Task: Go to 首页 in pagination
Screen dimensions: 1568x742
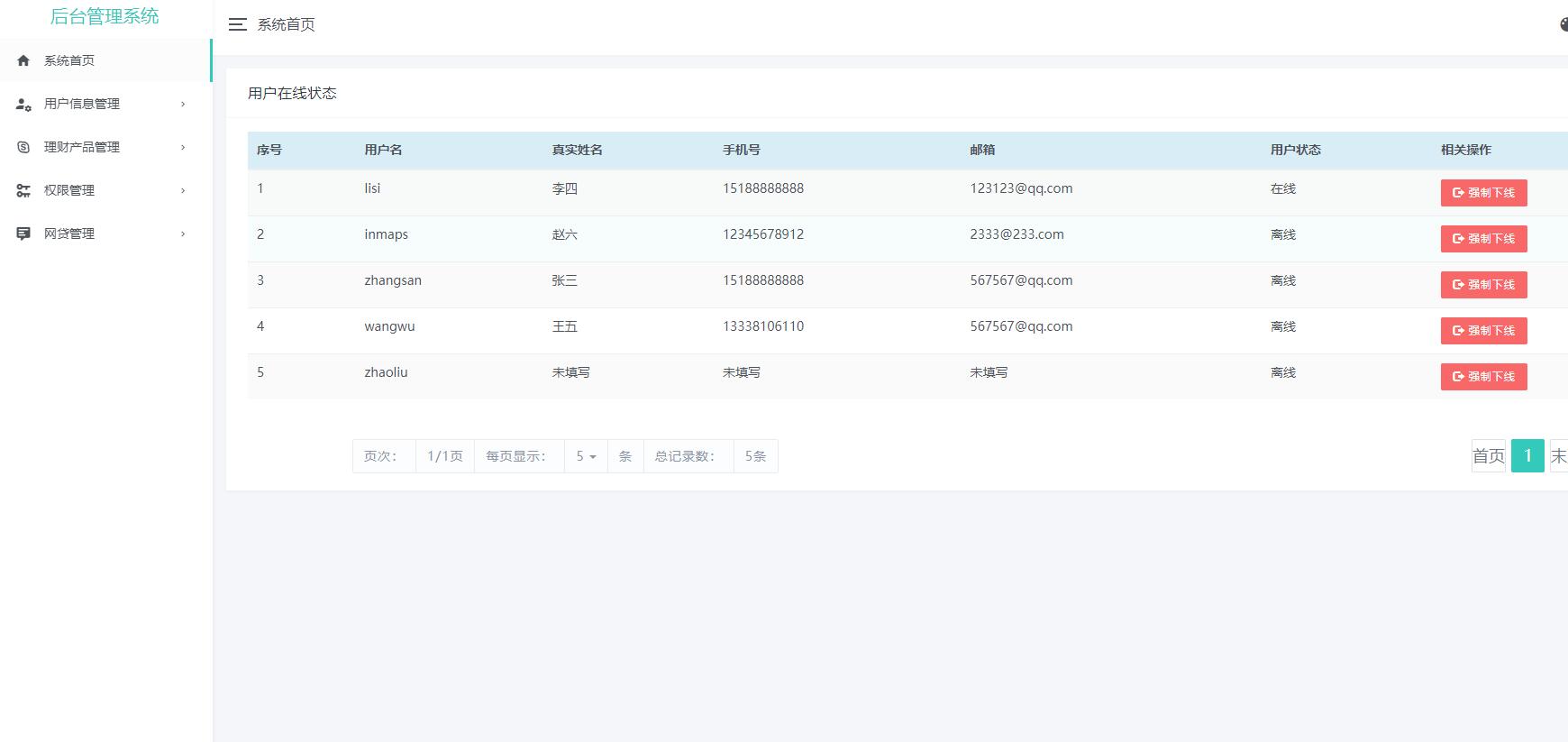Action: click(1489, 456)
